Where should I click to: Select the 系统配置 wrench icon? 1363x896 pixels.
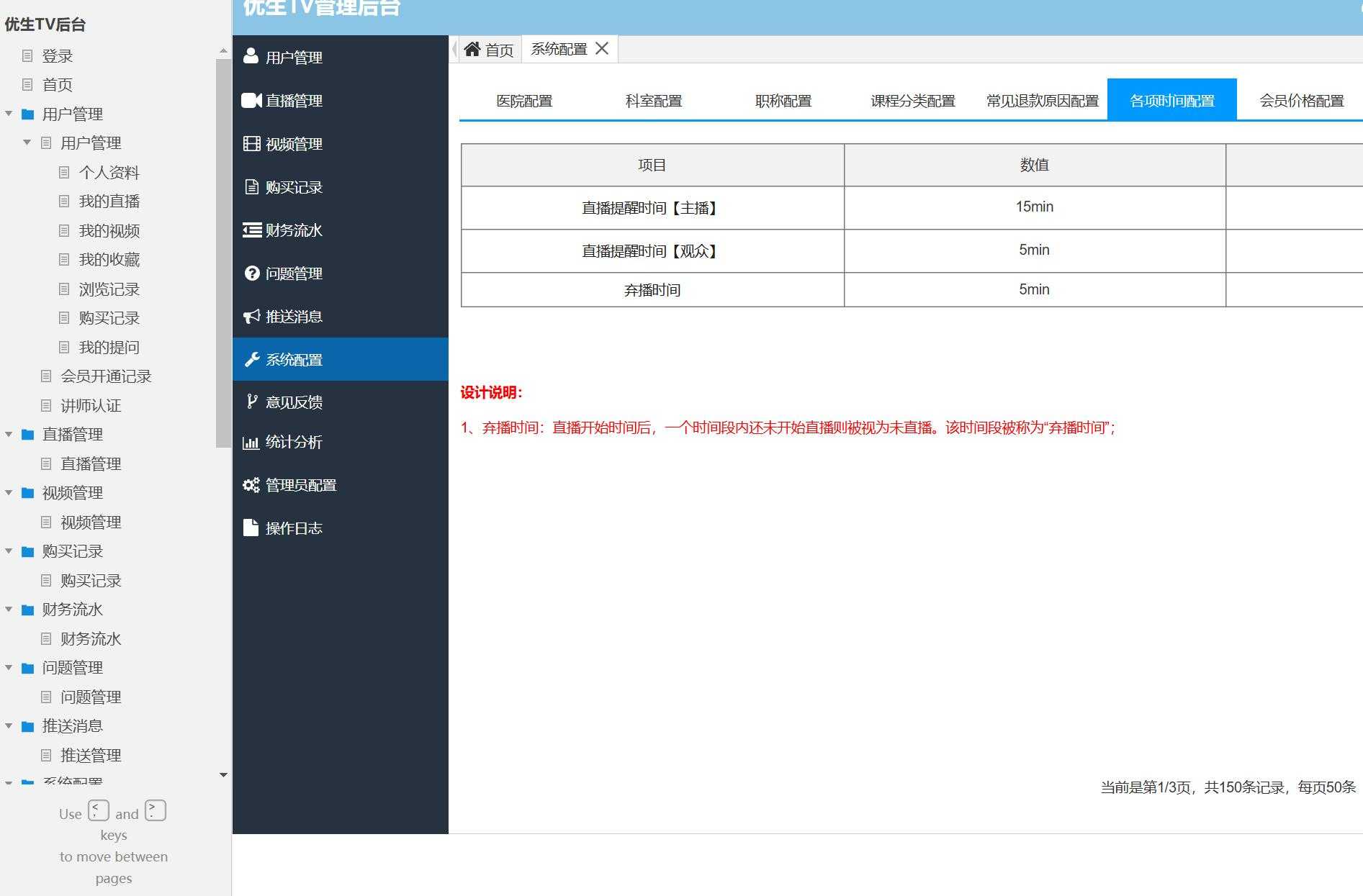pyautogui.click(x=251, y=359)
